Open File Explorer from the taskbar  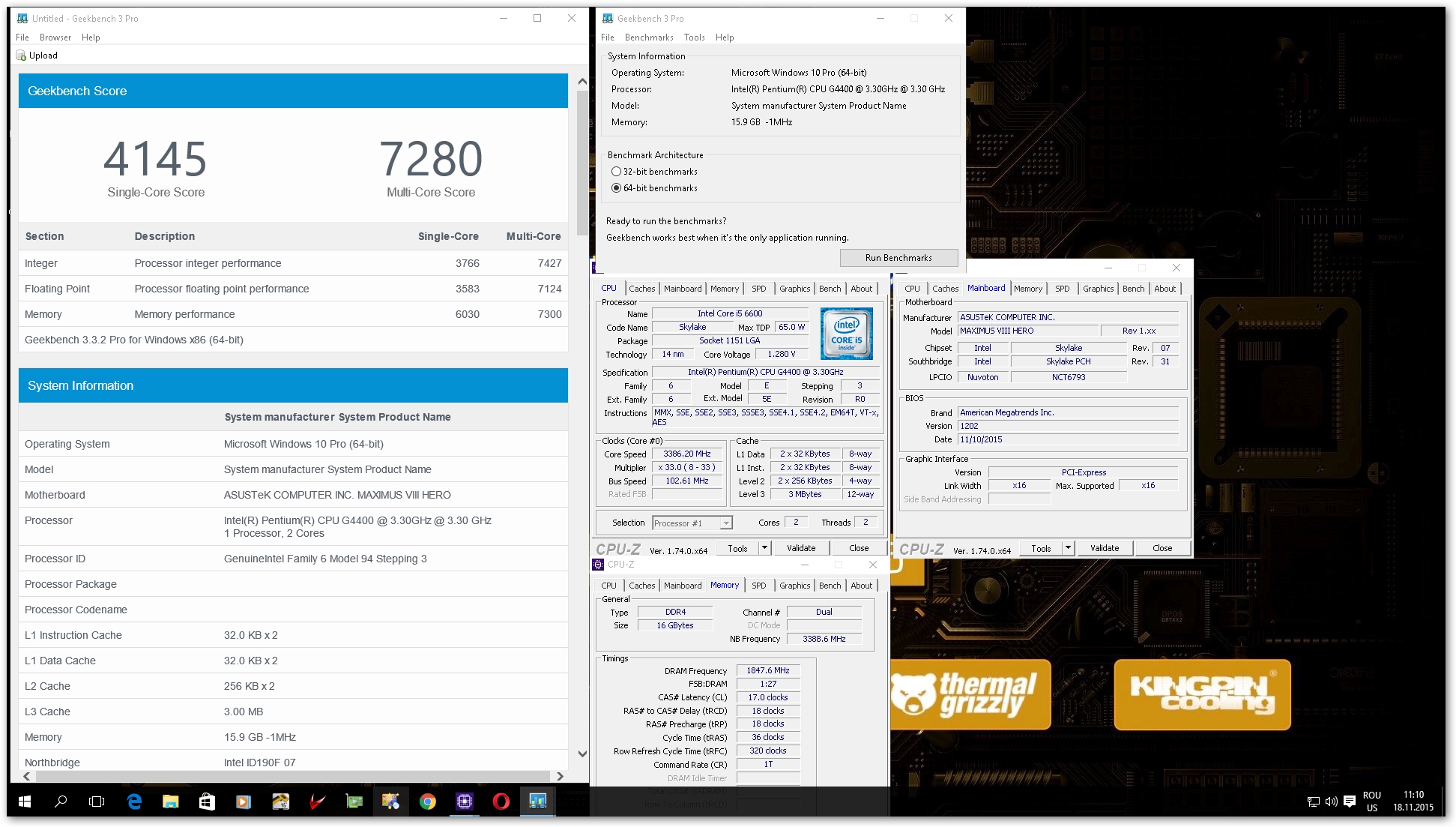point(171,802)
